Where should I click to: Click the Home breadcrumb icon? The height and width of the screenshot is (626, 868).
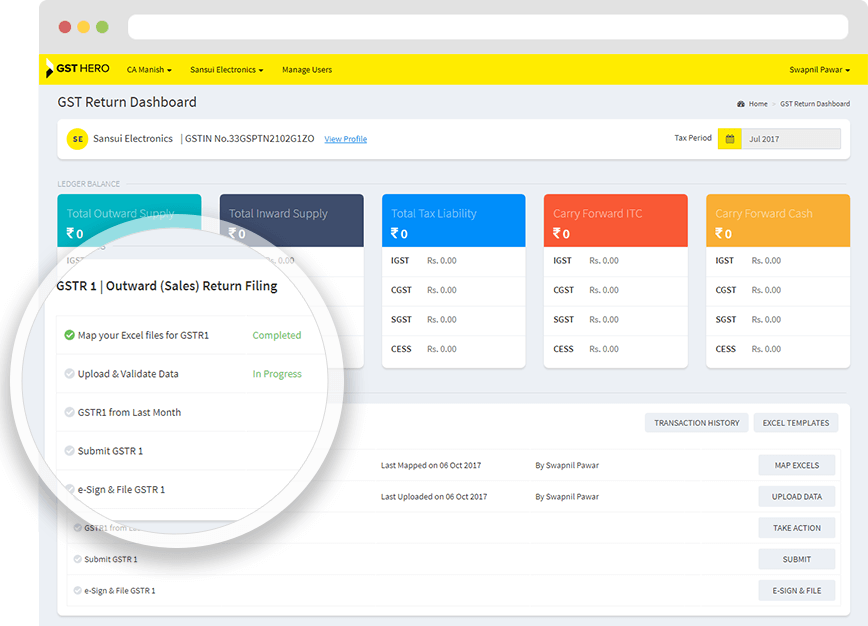tap(741, 104)
